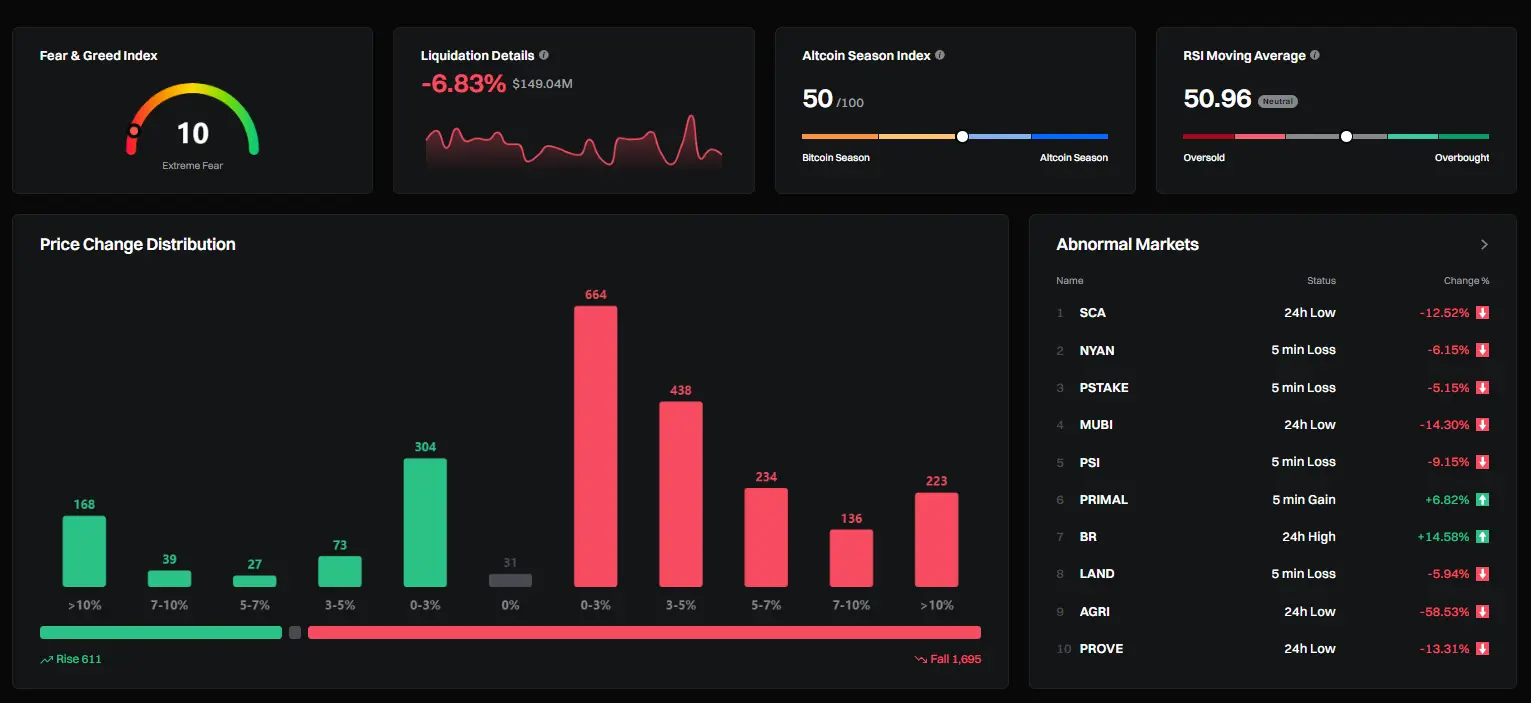
Task: Click the Neutral badge next to 50.96
Action: coord(1278,101)
